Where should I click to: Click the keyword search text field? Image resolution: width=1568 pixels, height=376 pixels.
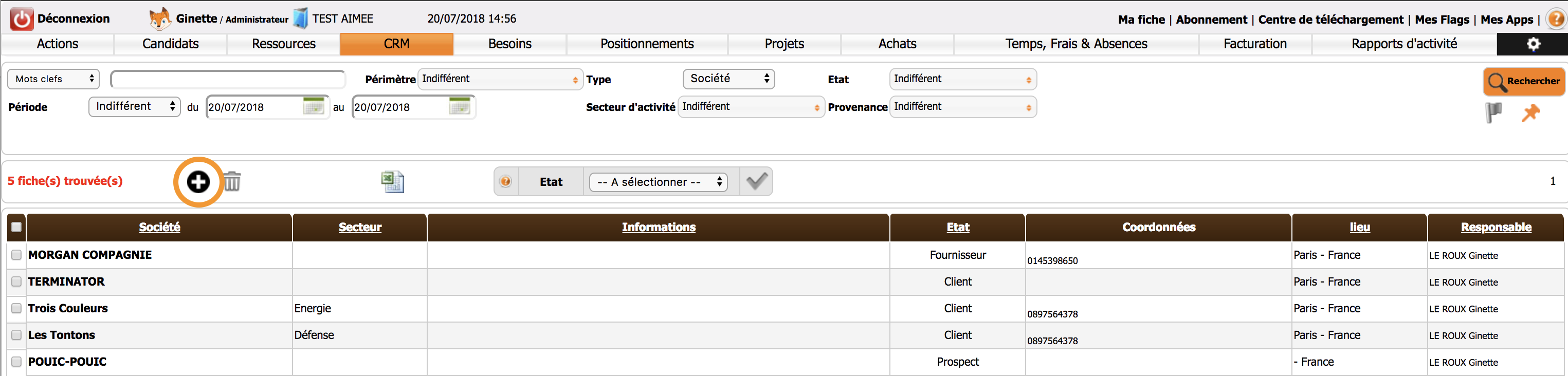[x=228, y=79]
